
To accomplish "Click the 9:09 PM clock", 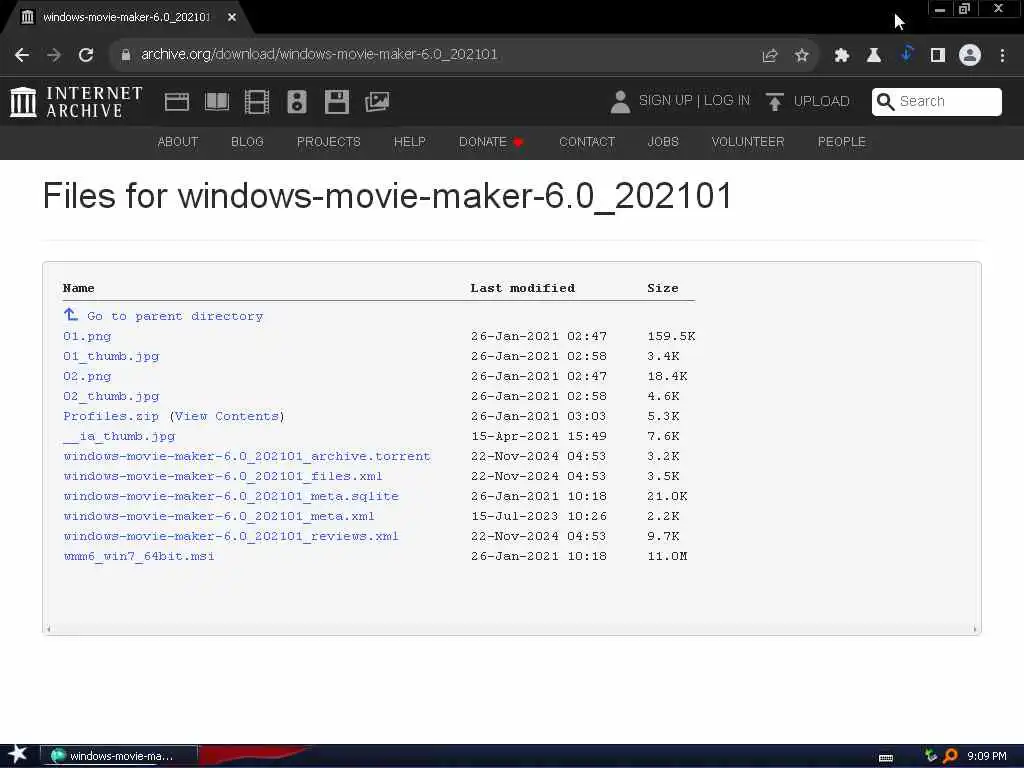I will (987, 756).
